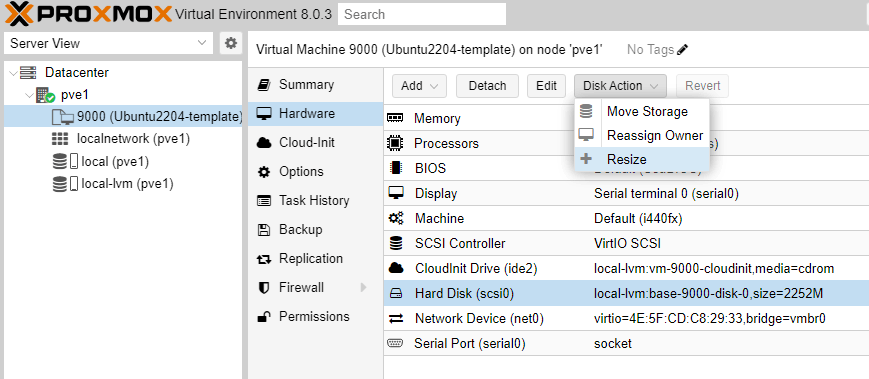Expand the Firewall submenu arrow
869x379 pixels.
tap(364, 288)
